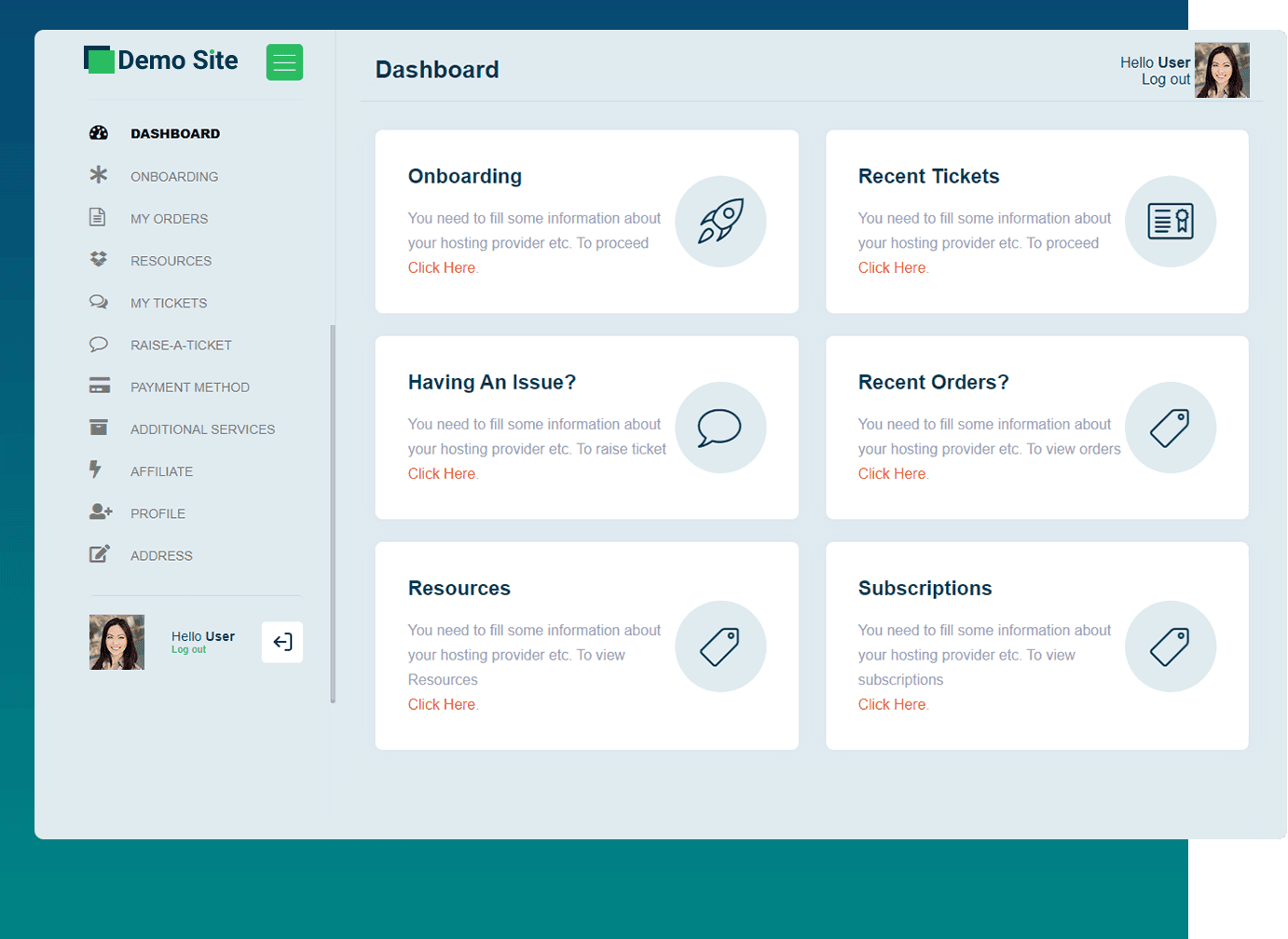This screenshot has height=939, width=1288.
Task: Click the speech bubble icon in Having An Issue
Action: click(720, 428)
